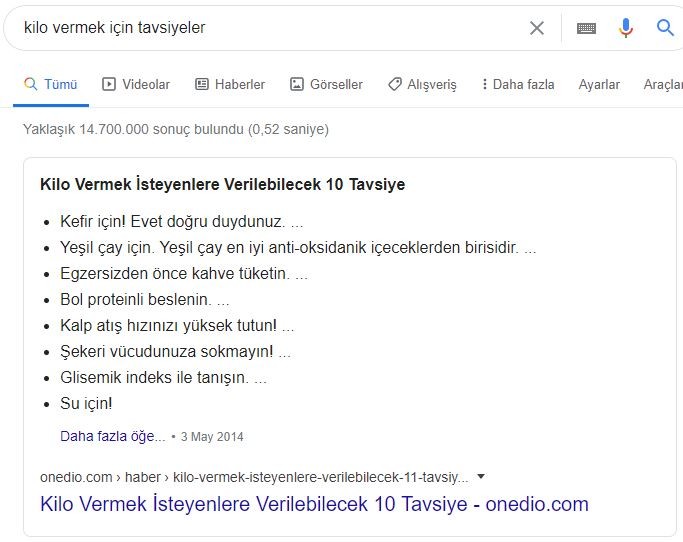Select 'Egzersizden önce kahve tüketin' item
The height and width of the screenshot is (542, 683).
coord(184,274)
